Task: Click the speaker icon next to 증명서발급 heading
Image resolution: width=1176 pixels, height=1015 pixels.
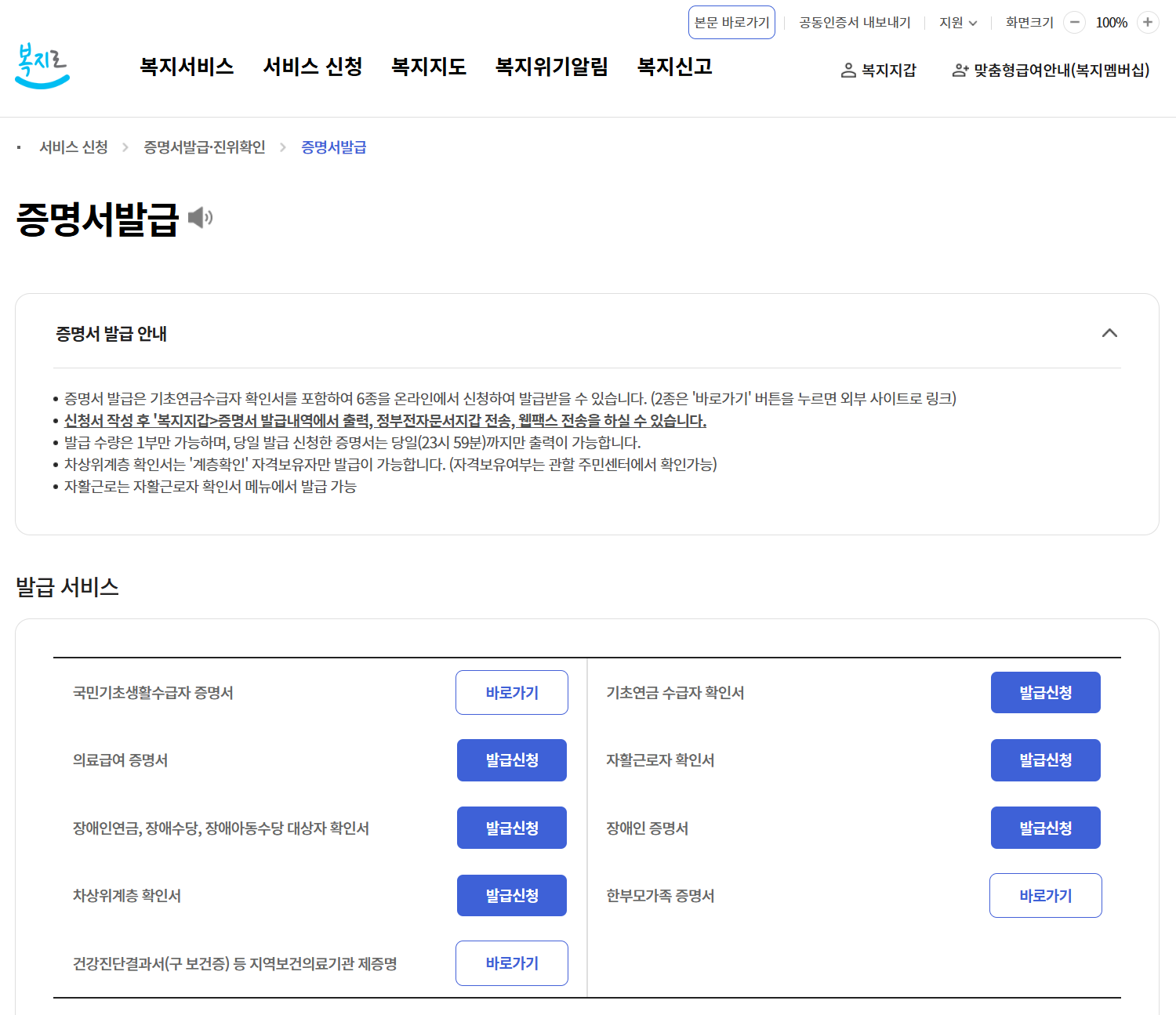Action: [201, 216]
